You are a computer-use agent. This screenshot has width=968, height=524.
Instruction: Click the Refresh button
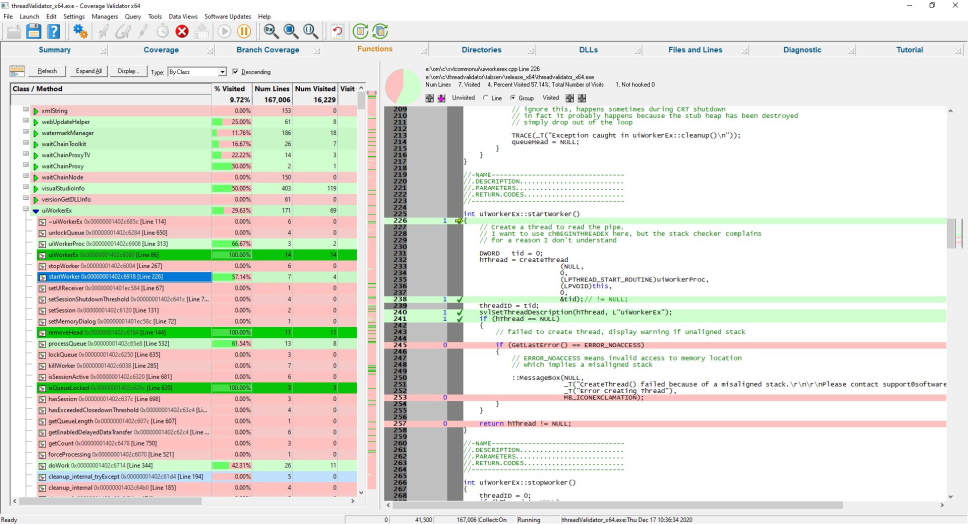pyautogui.click(x=47, y=71)
